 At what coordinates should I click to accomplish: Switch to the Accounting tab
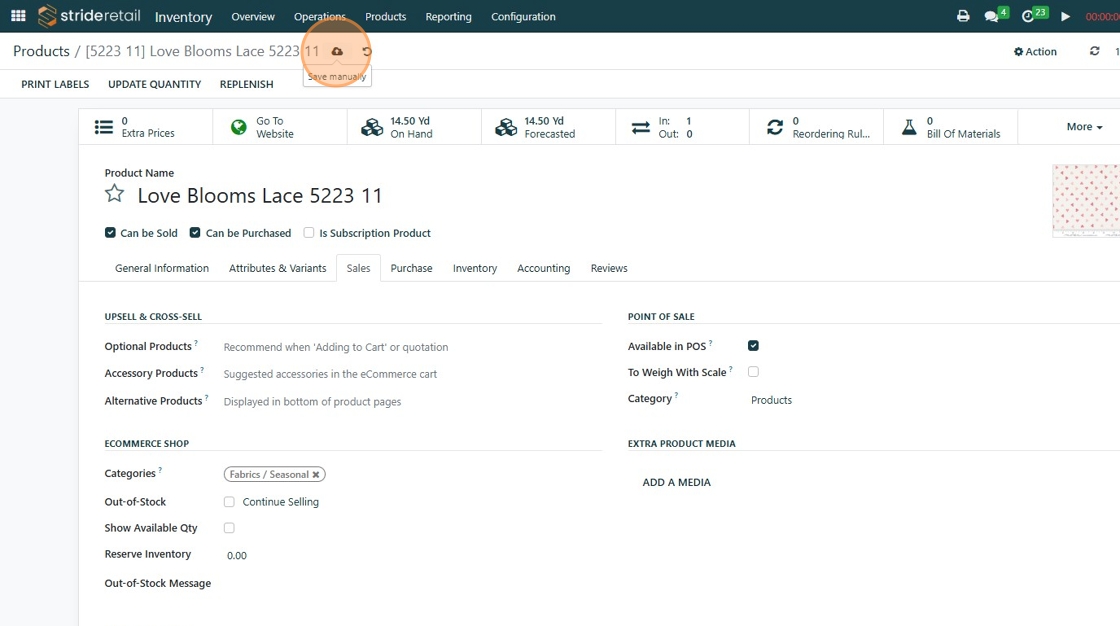544,268
